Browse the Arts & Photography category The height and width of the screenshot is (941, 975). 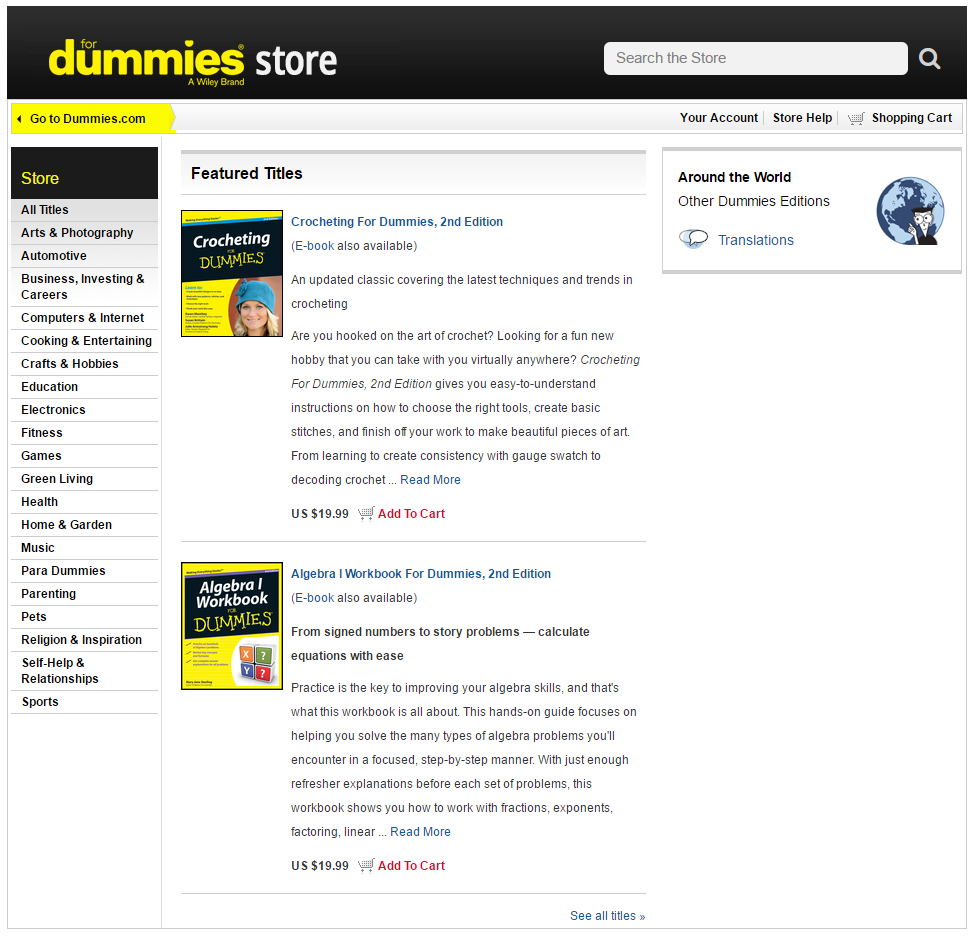85,233
